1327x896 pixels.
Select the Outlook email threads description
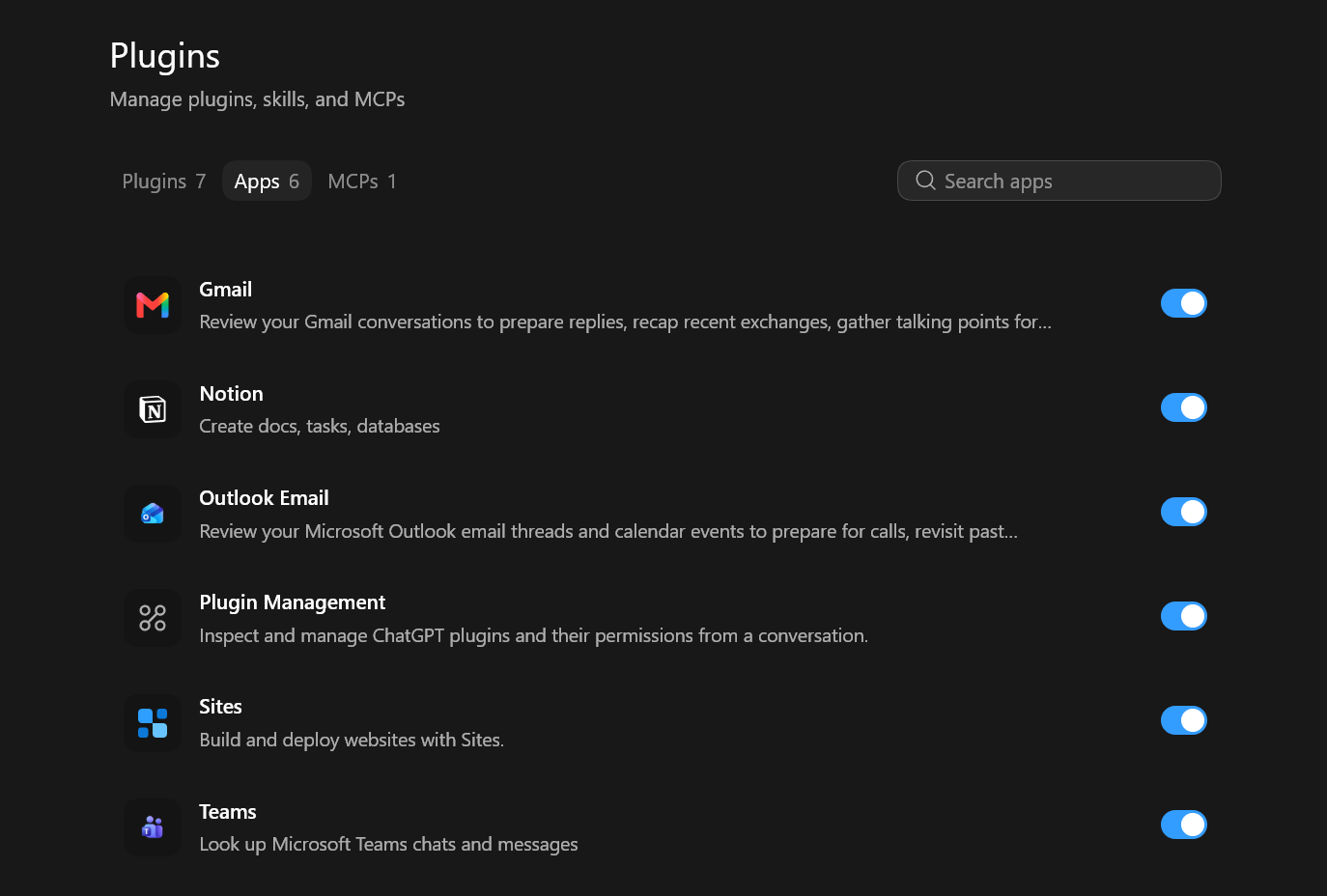tap(608, 531)
